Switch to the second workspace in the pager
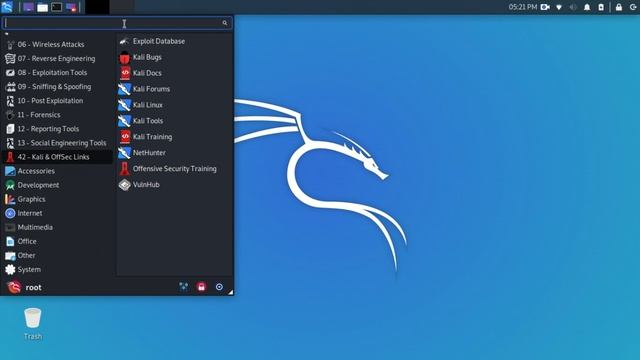The image size is (640, 360). click(x=122, y=7)
